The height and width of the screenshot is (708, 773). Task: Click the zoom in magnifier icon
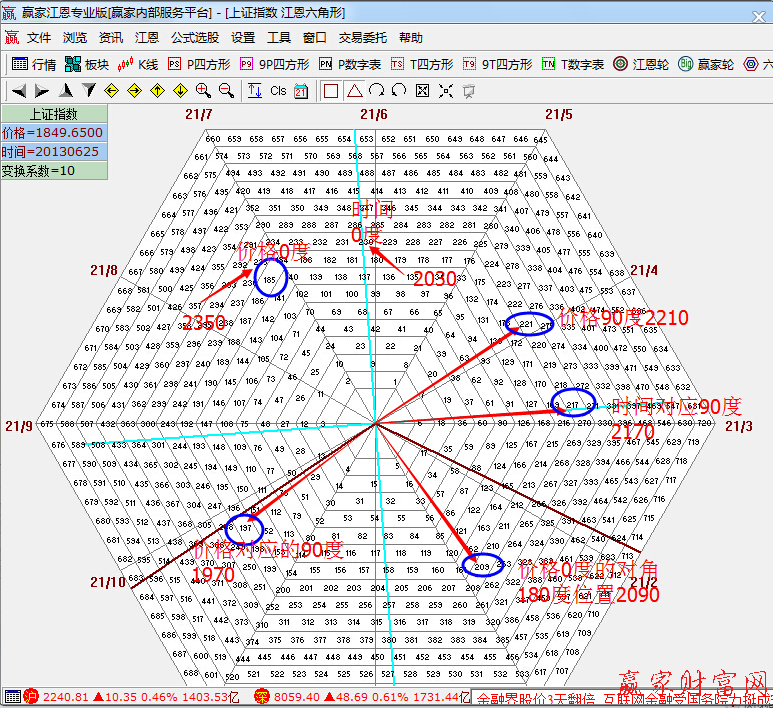pyautogui.click(x=203, y=90)
